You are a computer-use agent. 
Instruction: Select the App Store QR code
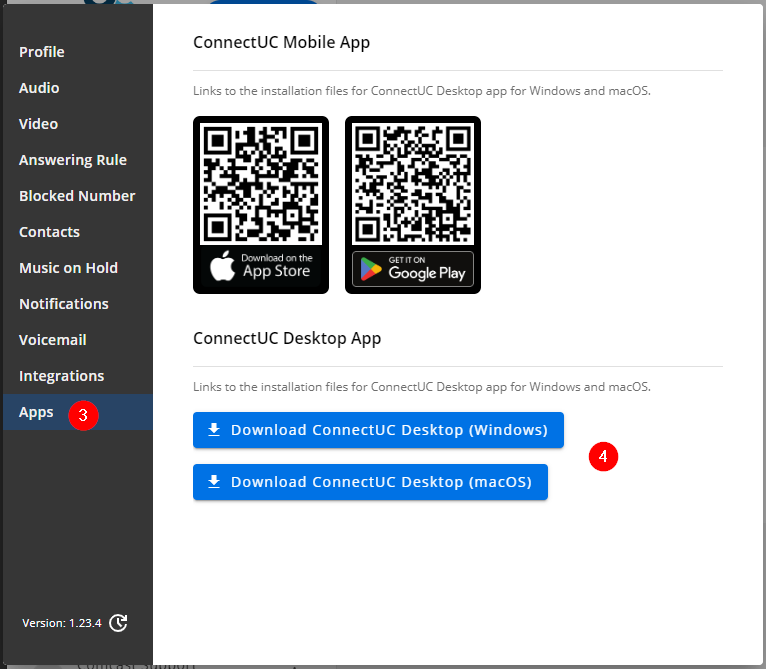(x=261, y=181)
